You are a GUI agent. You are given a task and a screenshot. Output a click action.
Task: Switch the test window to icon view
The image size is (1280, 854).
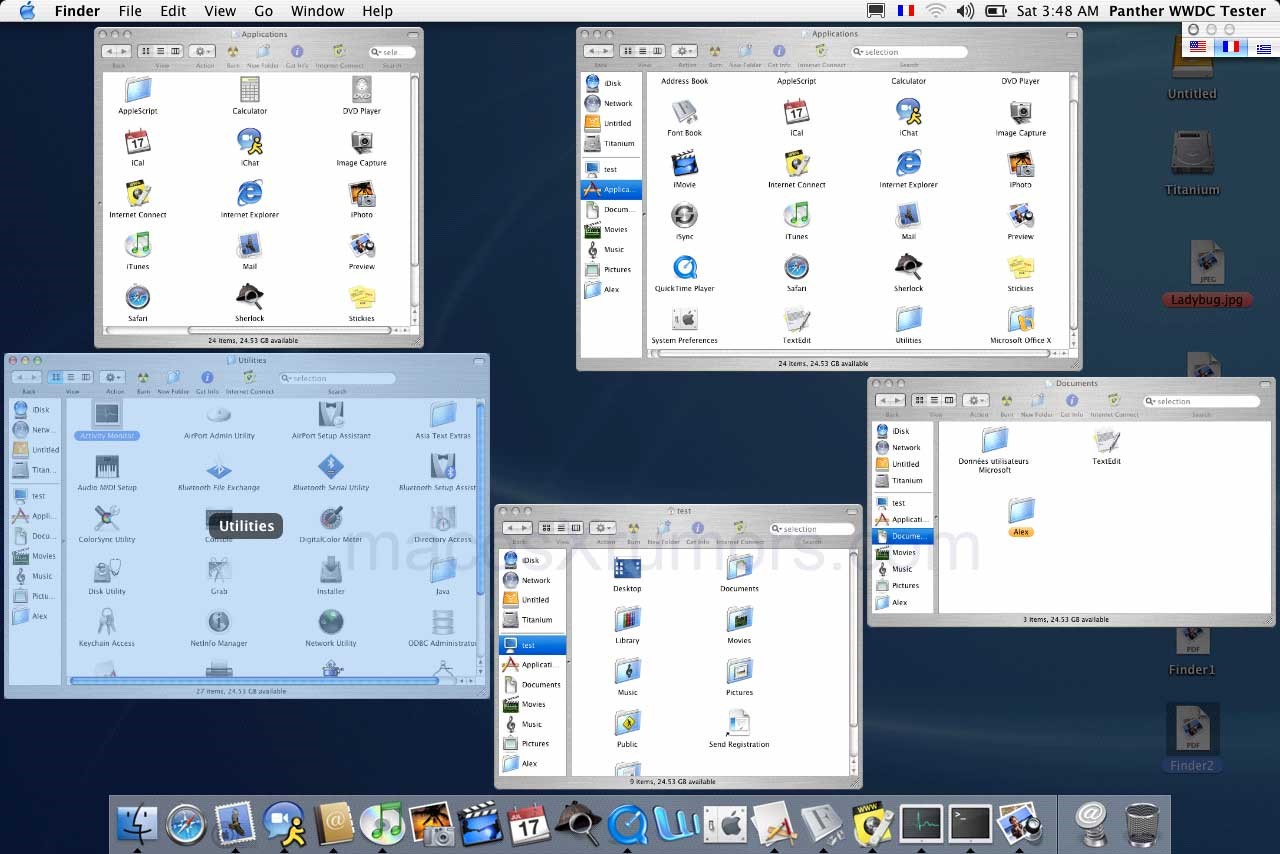(548, 528)
